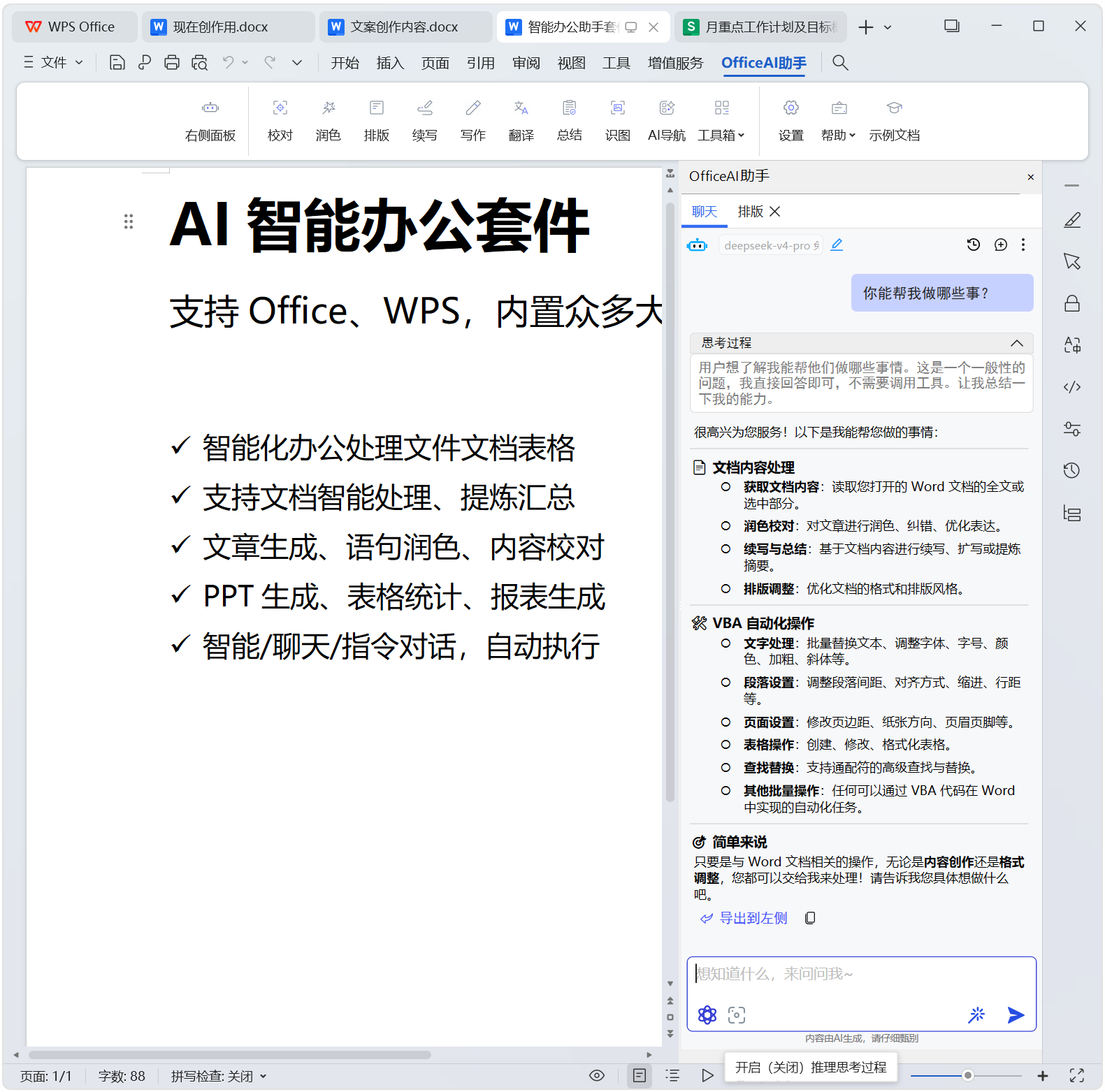Zoom in with the plus button

(x=1043, y=1076)
